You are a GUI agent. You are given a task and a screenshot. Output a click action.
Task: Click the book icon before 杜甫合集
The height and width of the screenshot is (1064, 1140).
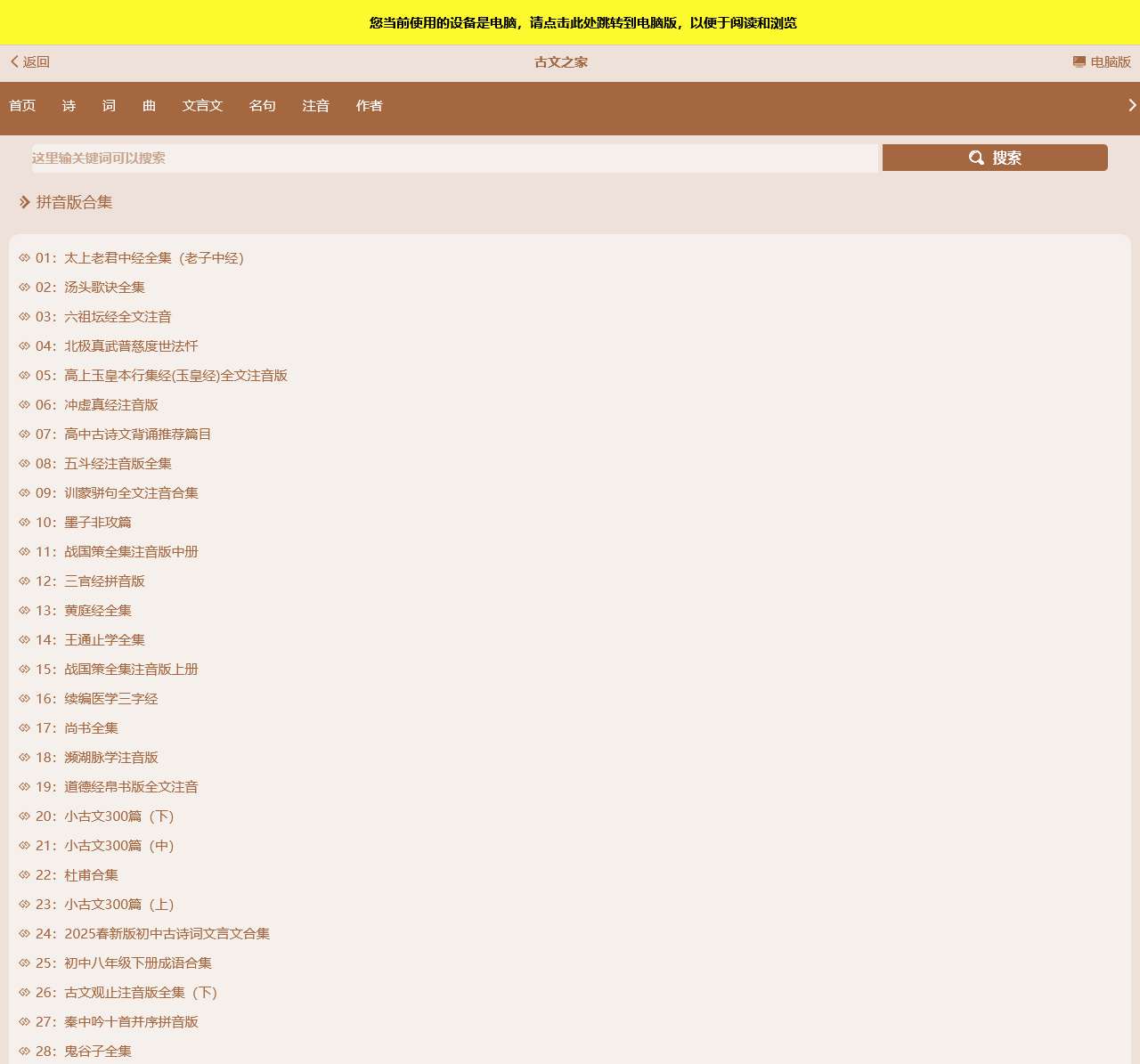coord(24,875)
